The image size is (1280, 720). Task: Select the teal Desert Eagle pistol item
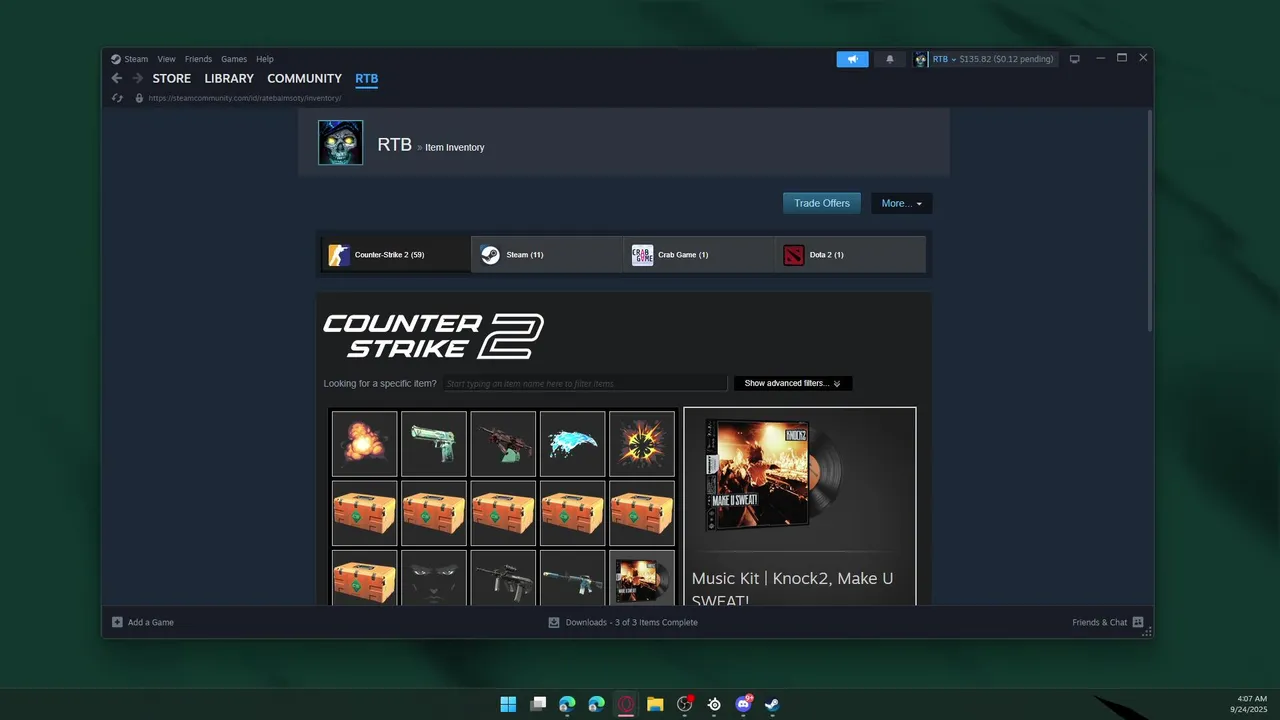coord(434,444)
